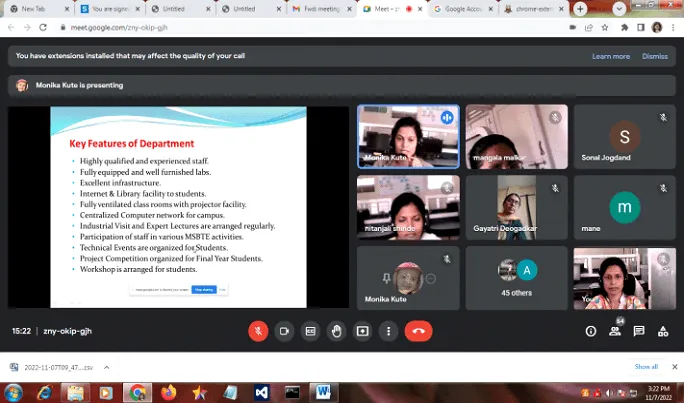Viewport: 684px width, 403px height.
Task: Open the 45 others participants tile
Action: click(x=516, y=278)
